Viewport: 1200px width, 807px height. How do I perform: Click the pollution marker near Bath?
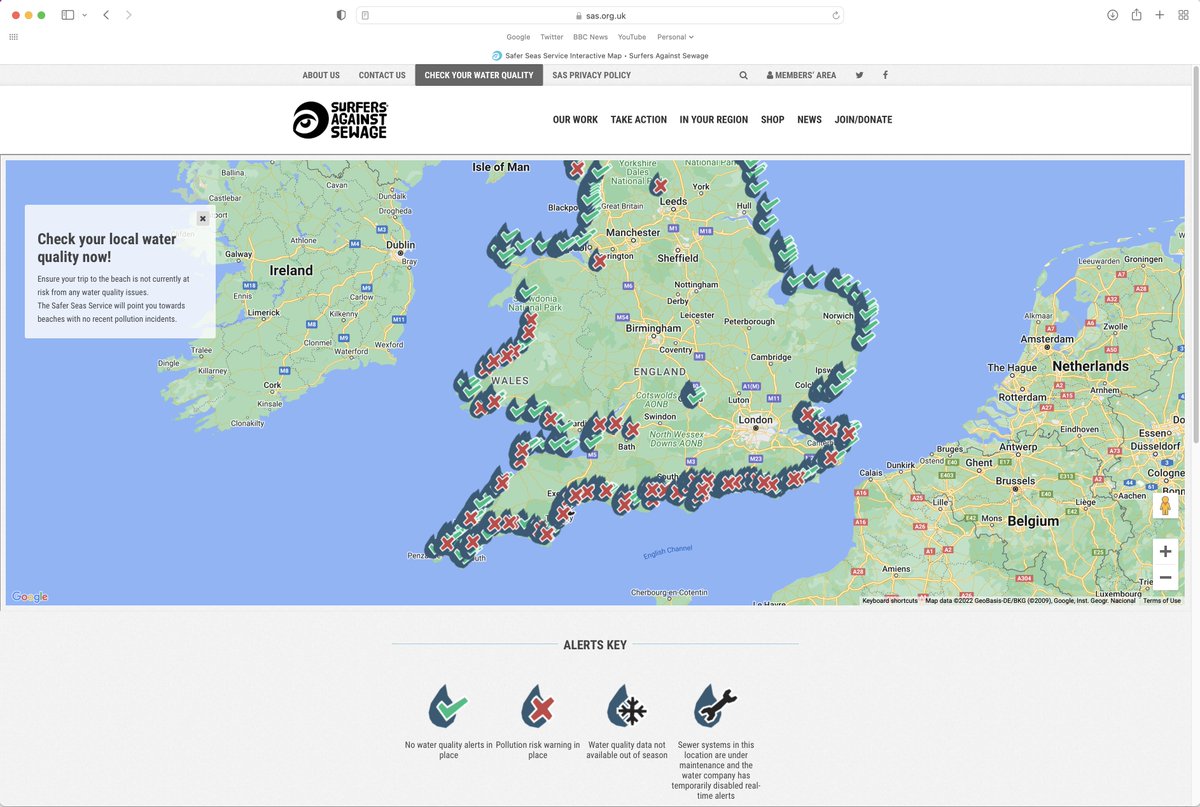pos(631,427)
